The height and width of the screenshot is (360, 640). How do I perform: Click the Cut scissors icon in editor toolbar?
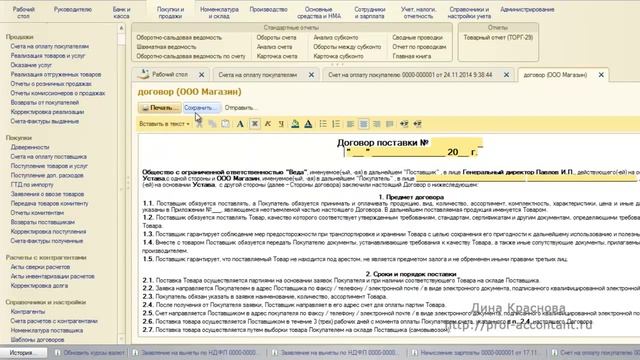(199, 124)
